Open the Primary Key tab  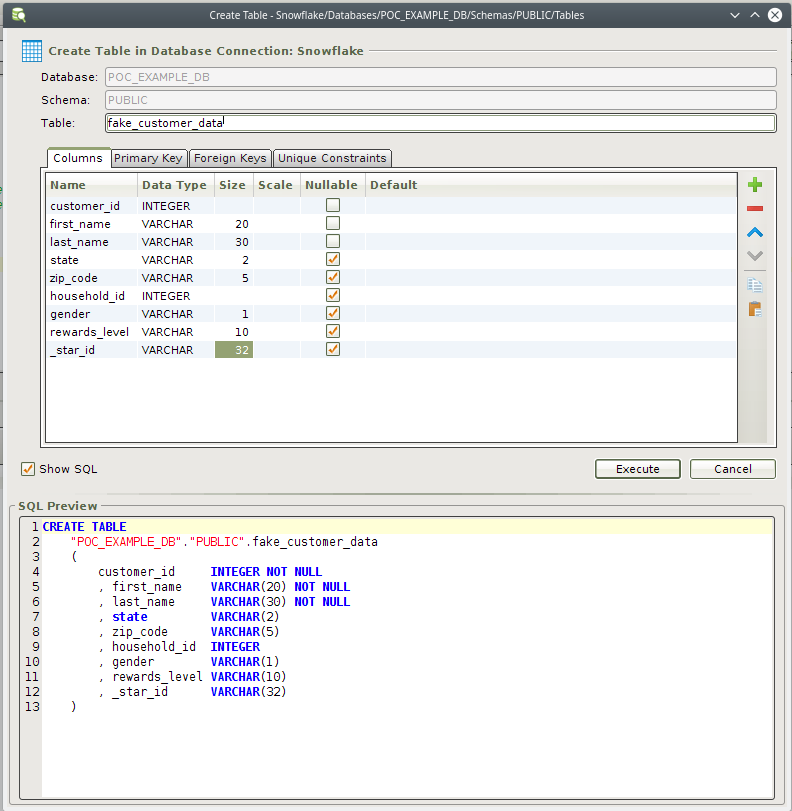148,158
